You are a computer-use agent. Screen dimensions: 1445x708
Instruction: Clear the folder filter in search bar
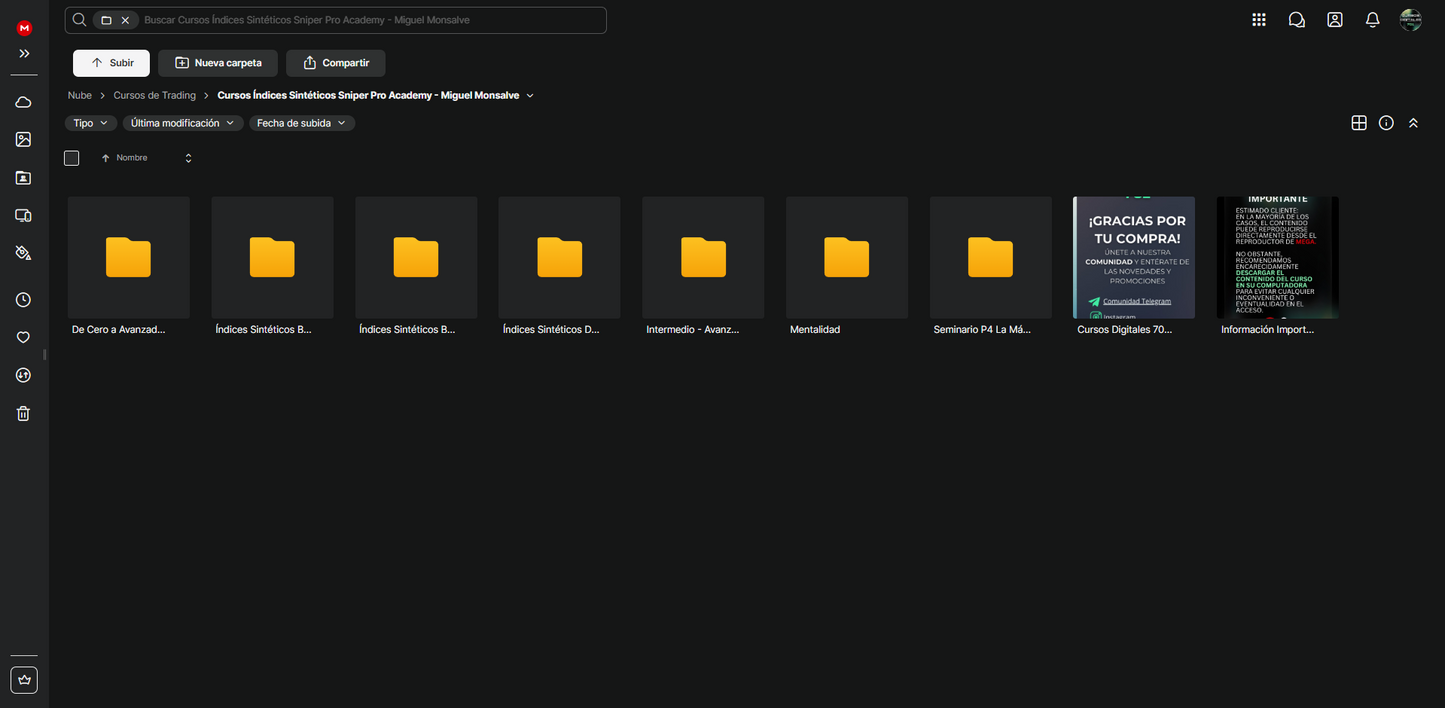point(125,20)
